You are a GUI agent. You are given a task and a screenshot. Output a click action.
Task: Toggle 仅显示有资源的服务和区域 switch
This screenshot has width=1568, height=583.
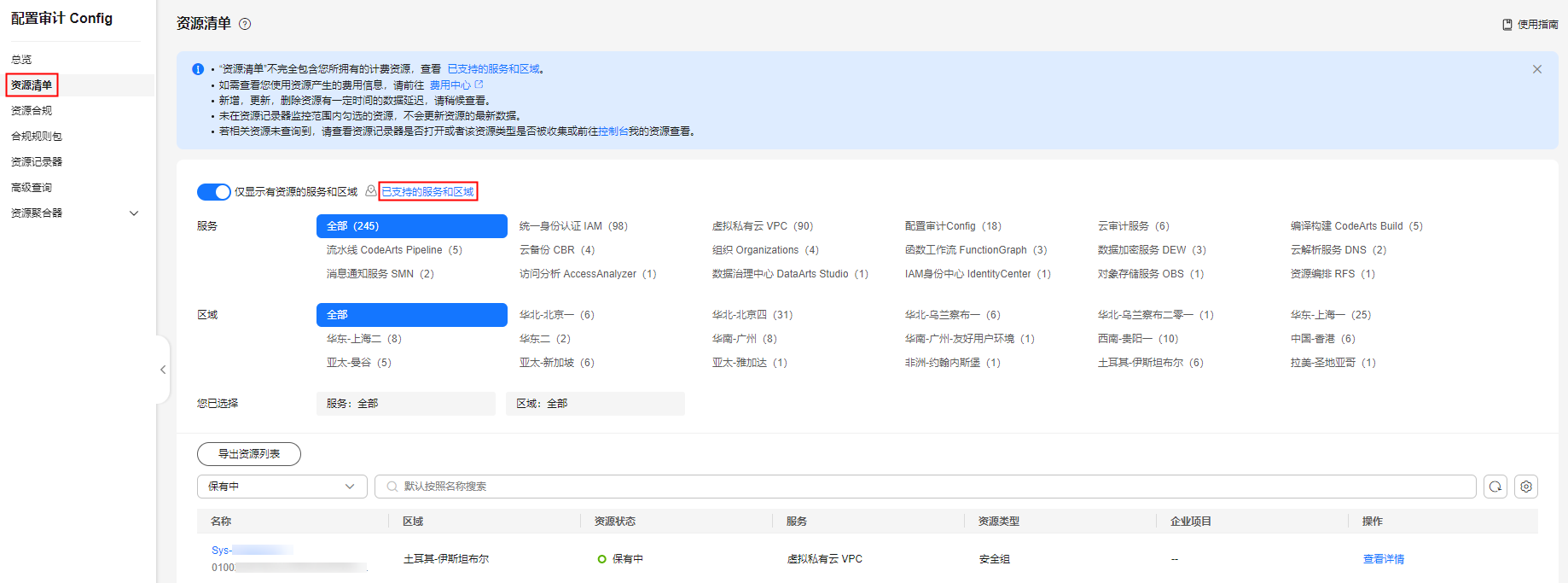(213, 192)
